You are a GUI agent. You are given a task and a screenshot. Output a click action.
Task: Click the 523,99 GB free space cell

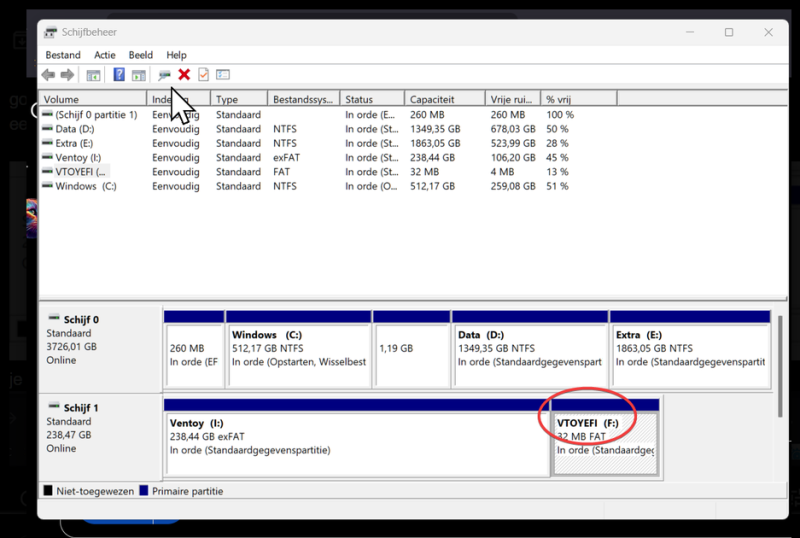(513, 143)
